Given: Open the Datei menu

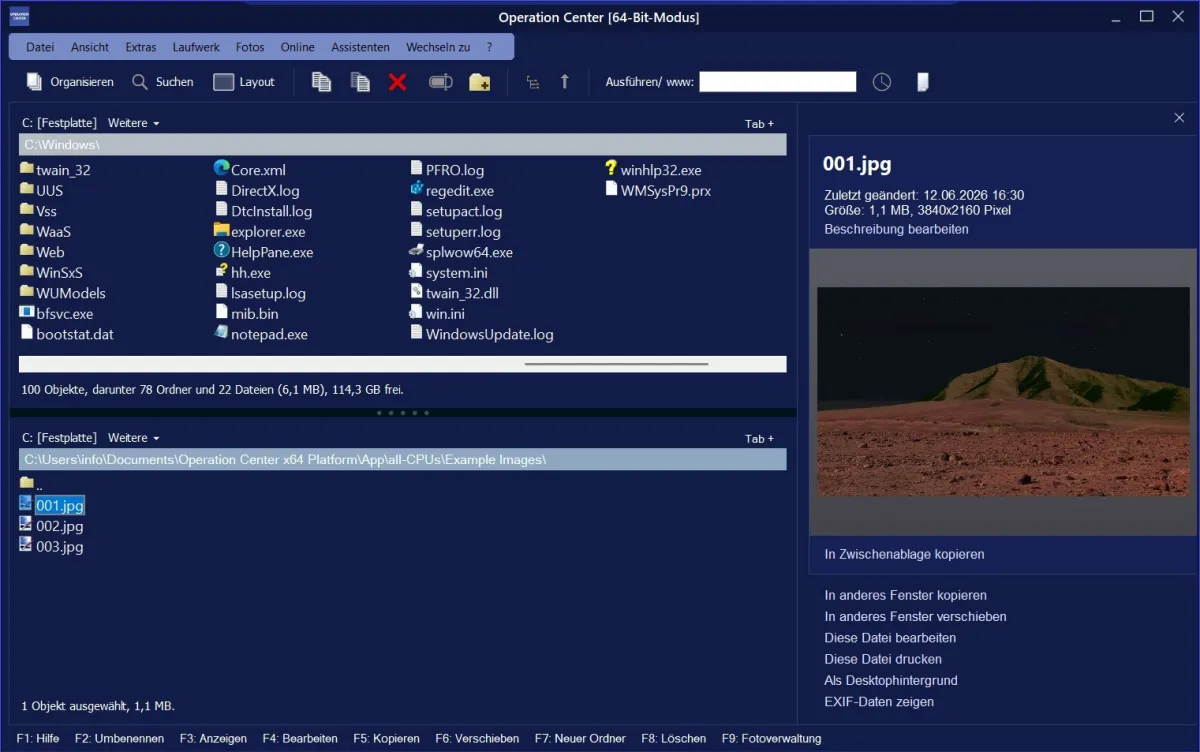Looking at the screenshot, I should pyautogui.click(x=40, y=47).
